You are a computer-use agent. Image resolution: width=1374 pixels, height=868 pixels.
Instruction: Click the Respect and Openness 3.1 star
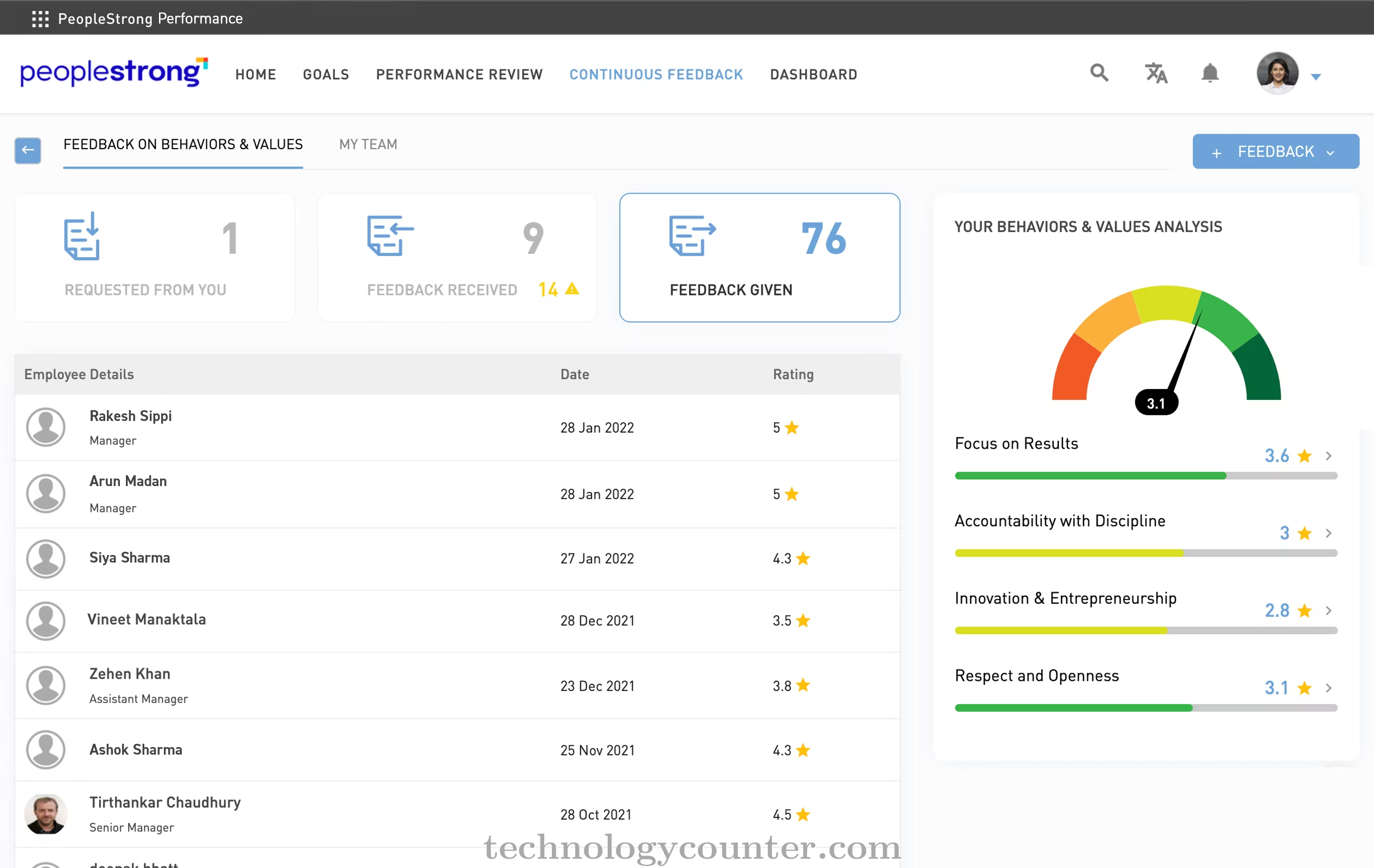click(1305, 688)
